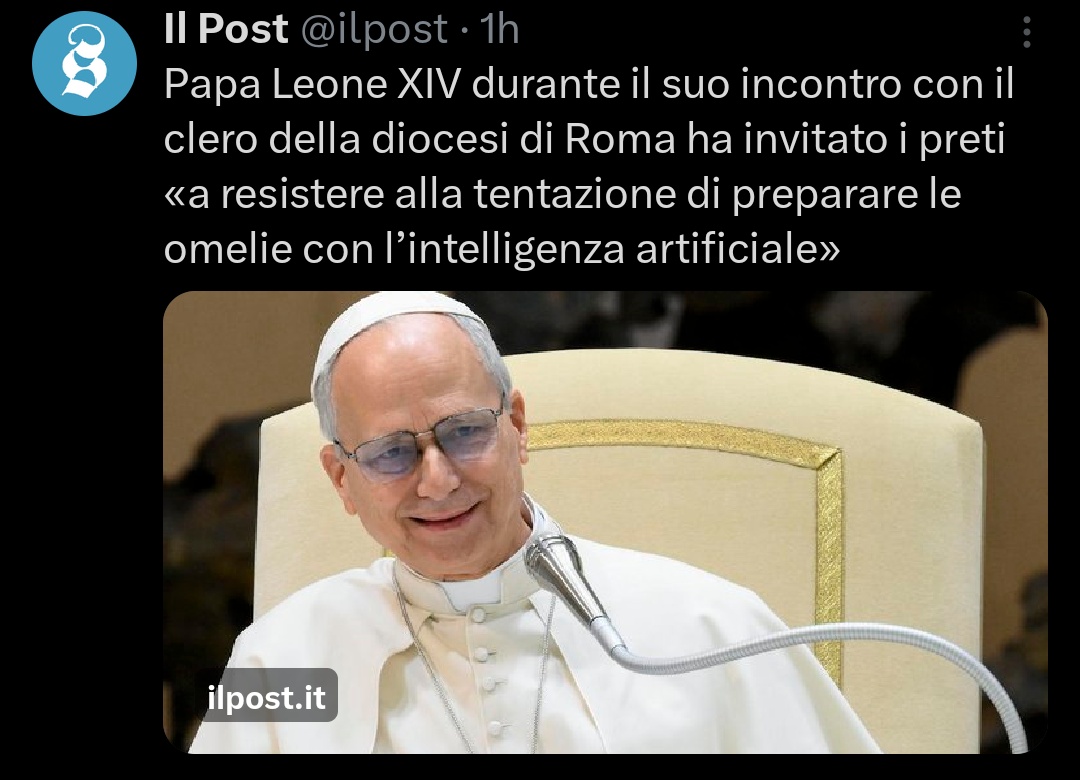Click the first line mentioning 'Papa Leone XIV'
Screen dimensions: 1080x780
[x=589, y=84]
